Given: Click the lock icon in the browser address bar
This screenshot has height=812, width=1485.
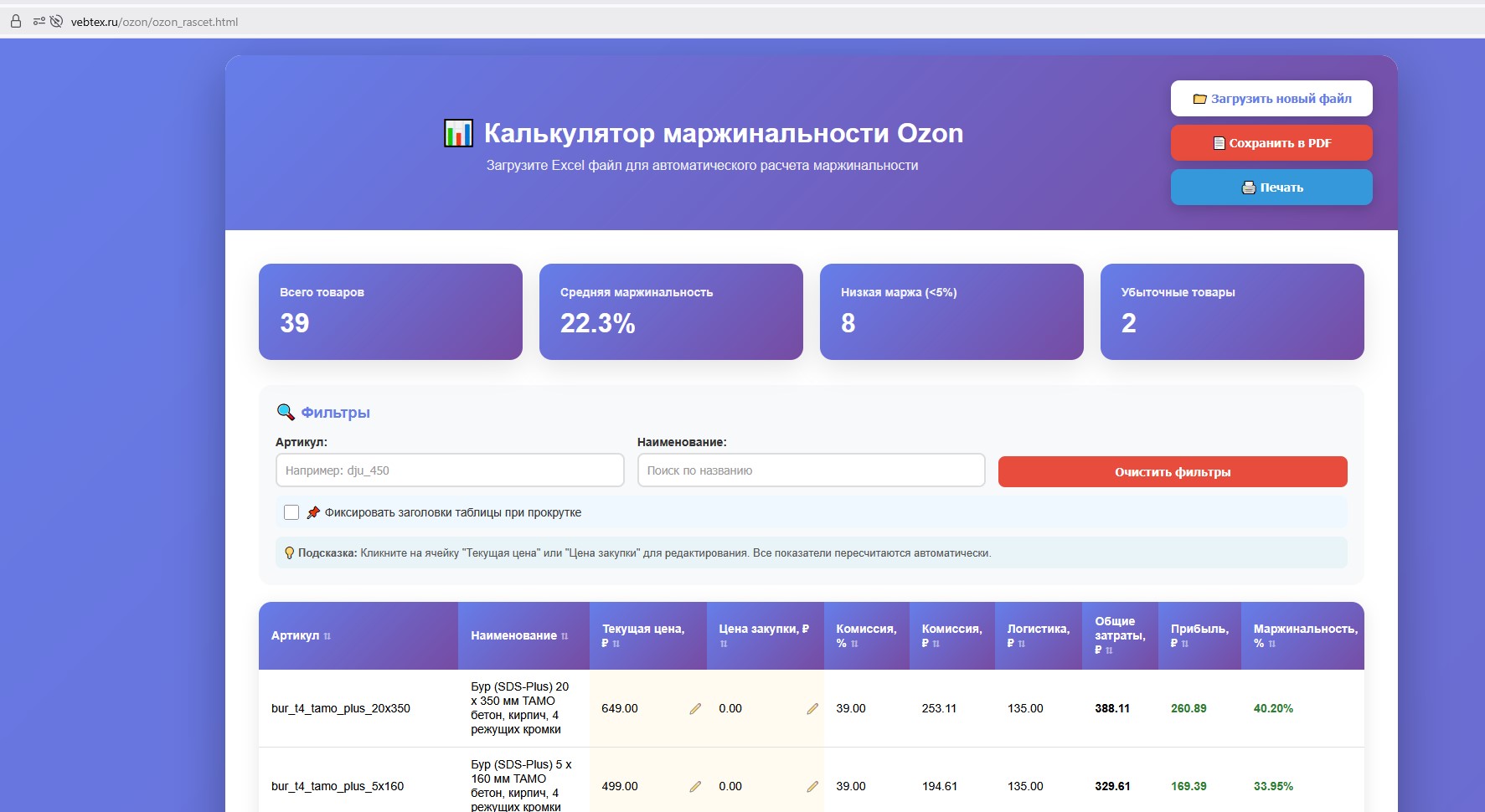Looking at the screenshot, I should coord(15,21).
